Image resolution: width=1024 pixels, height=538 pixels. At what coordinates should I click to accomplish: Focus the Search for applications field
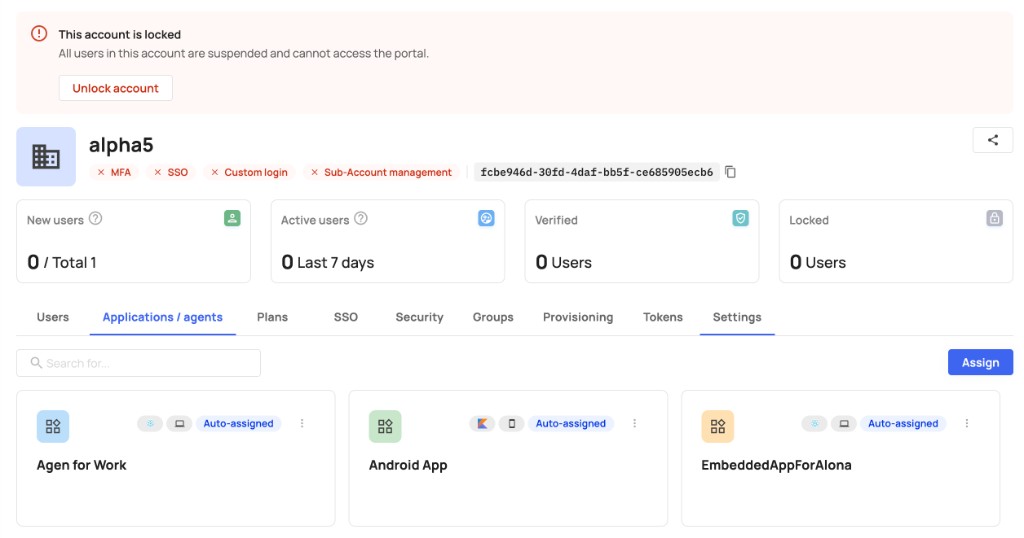tap(138, 363)
